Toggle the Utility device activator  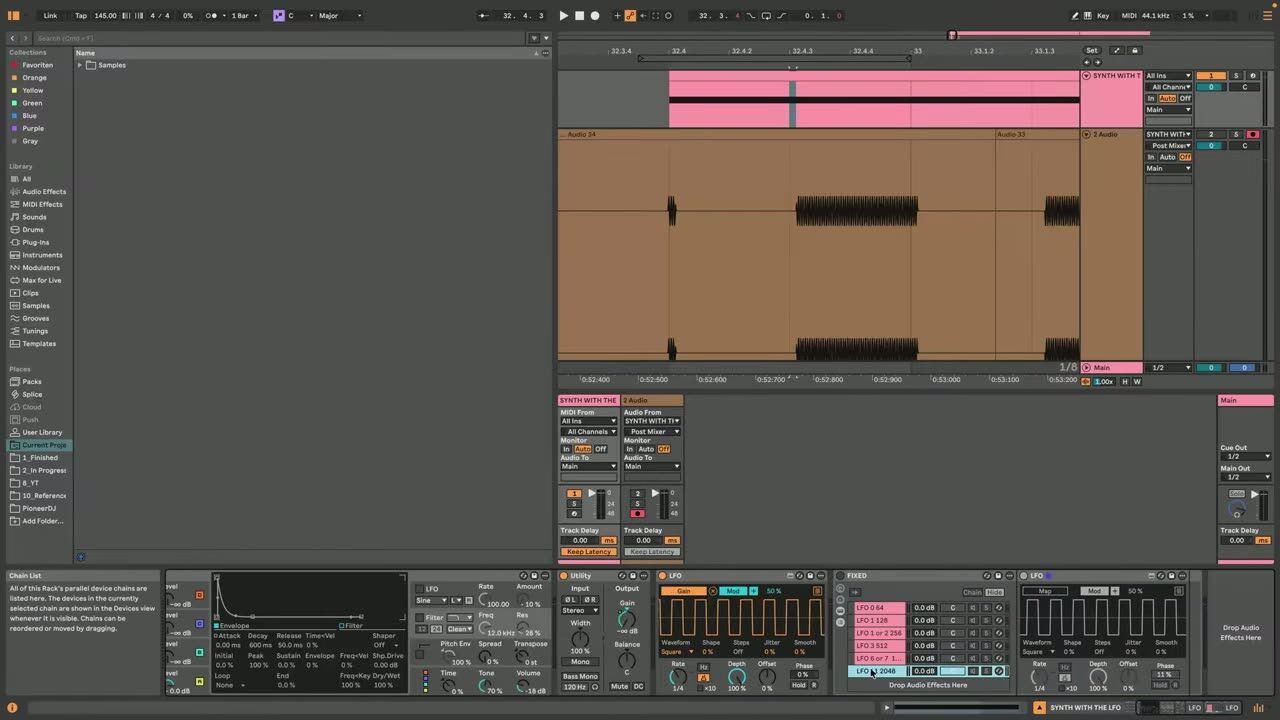coord(564,576)
